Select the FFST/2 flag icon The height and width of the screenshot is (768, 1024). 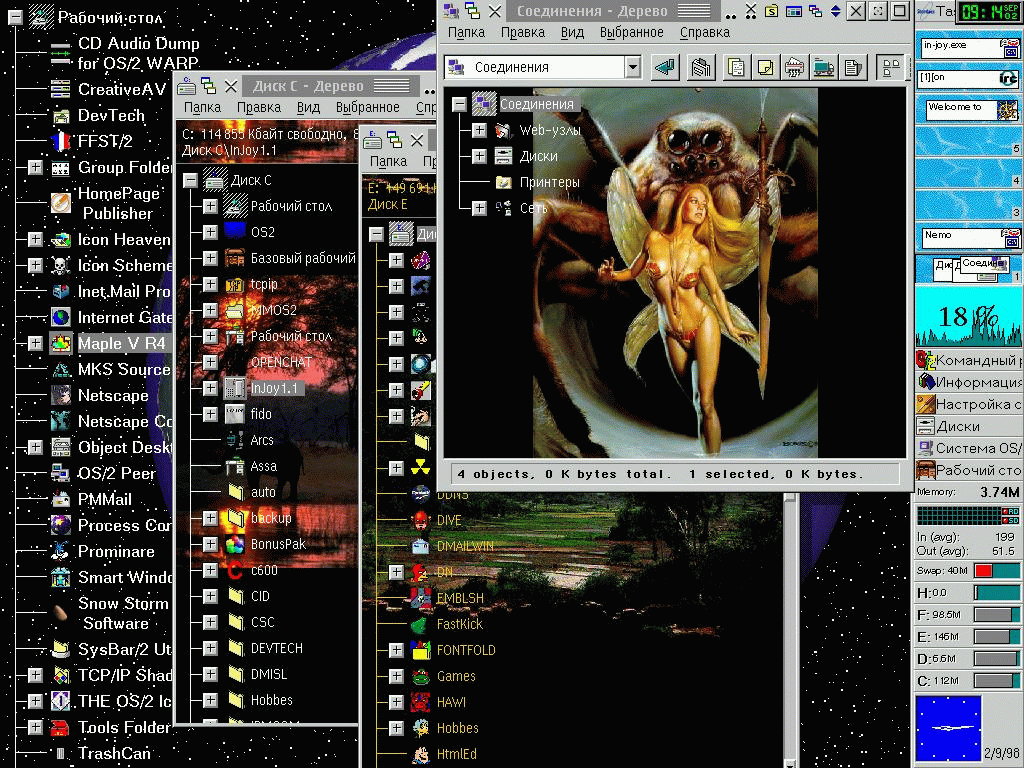[61, 141]
